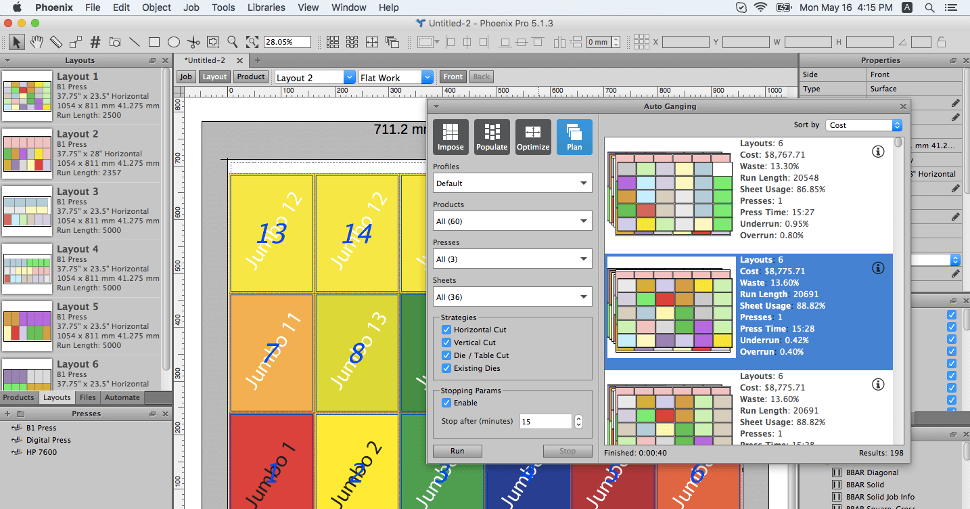
Task: Click the Impose button in Auto Ganging
Action: coord(450,137)
